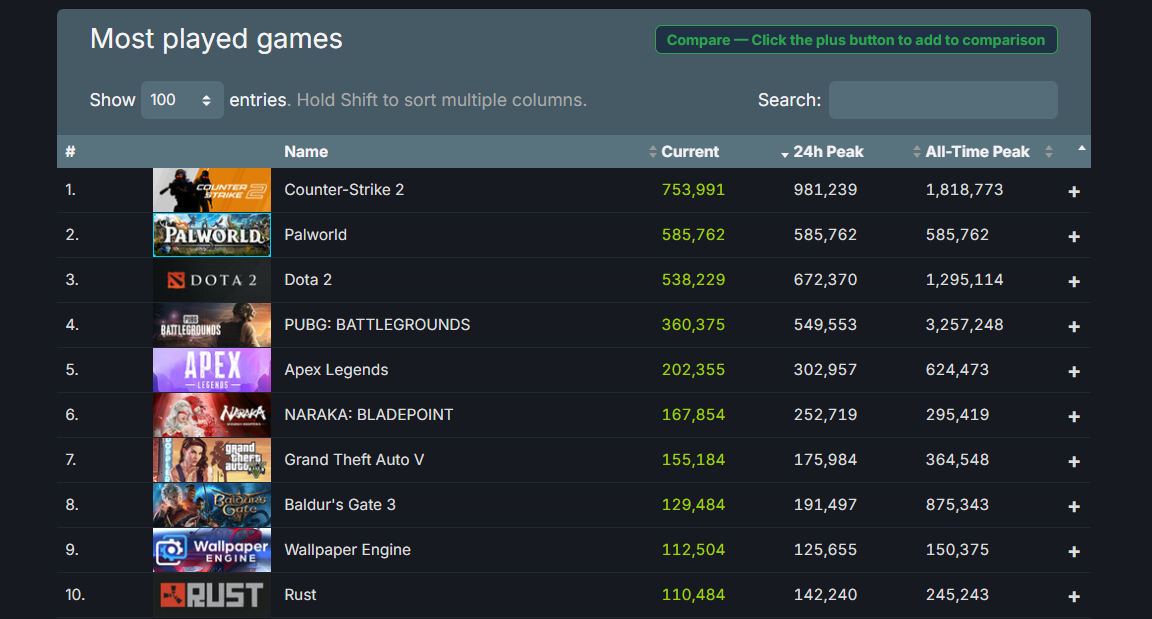Click the Apex Legends banner thumbnail
This screenshot has width=1152, height=619.
pos(211,370)
